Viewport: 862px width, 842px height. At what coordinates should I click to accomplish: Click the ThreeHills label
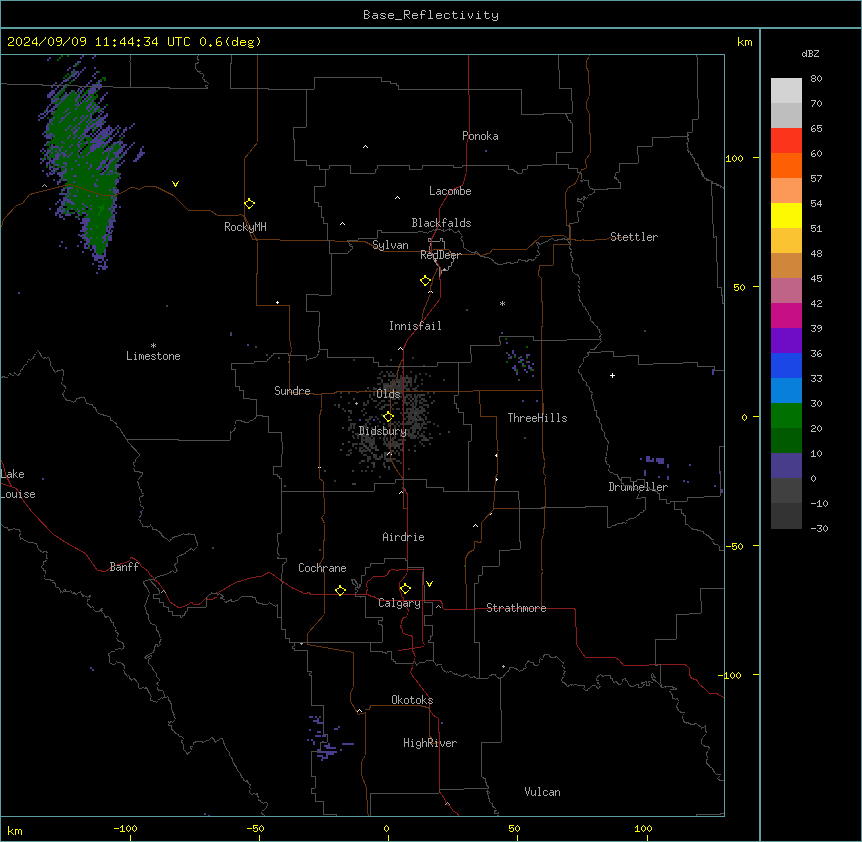(x=538, y=418)
